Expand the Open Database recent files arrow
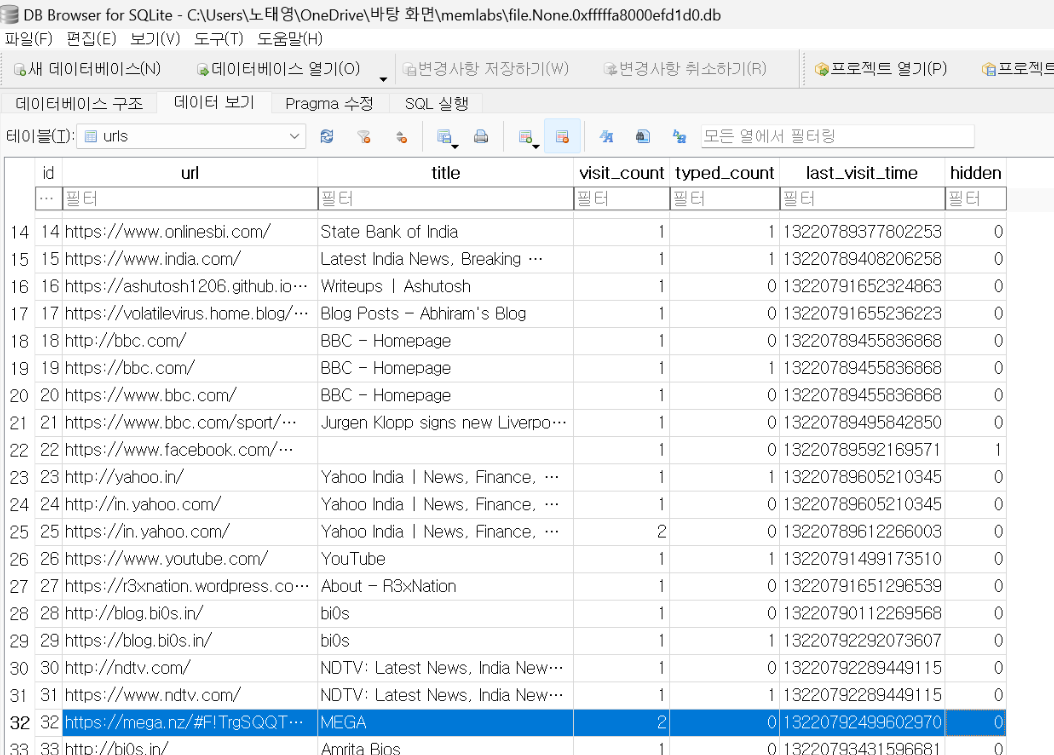Screen dimensions: 1054x755 (x=383, y=79)
